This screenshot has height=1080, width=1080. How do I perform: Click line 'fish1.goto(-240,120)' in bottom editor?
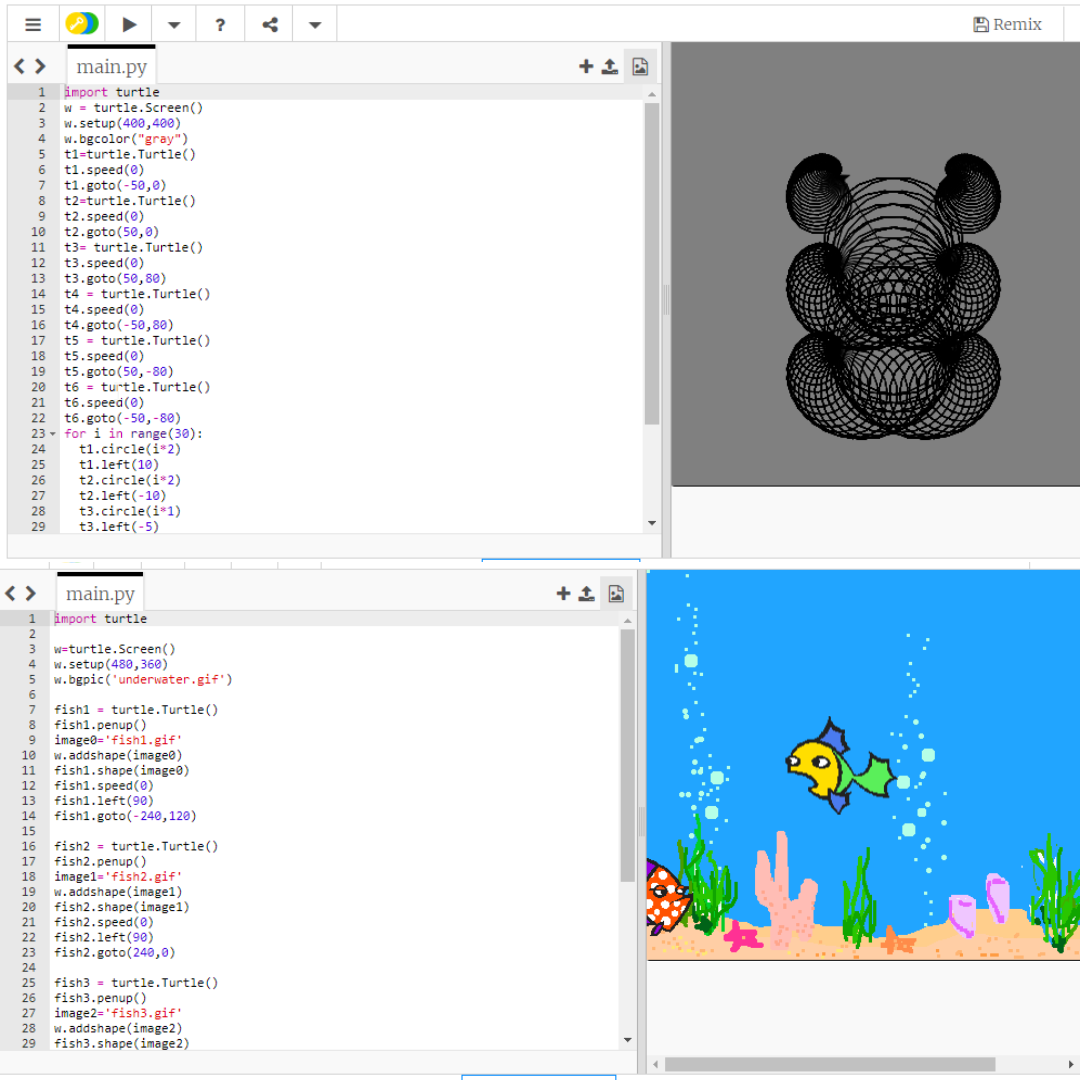[x=125, y=816]
